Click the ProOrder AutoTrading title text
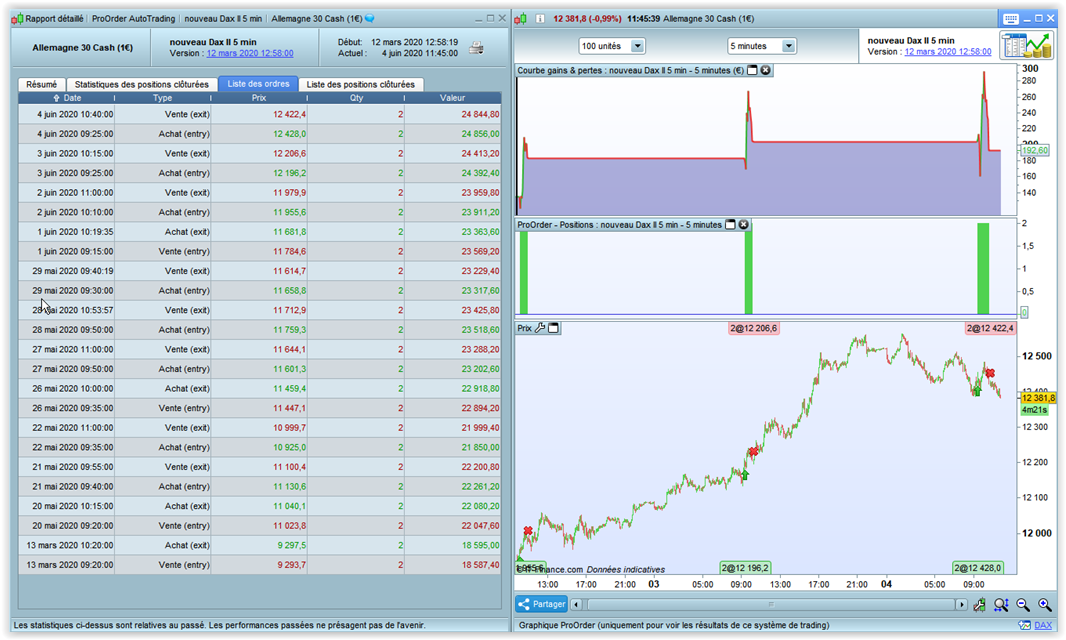The width and height of the screenshot is (1066, 640). (133, 18)
